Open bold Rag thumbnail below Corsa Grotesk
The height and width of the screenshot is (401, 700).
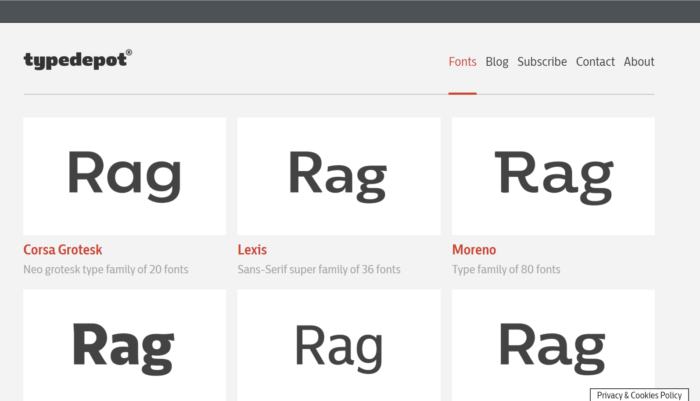tap(125, 345)
